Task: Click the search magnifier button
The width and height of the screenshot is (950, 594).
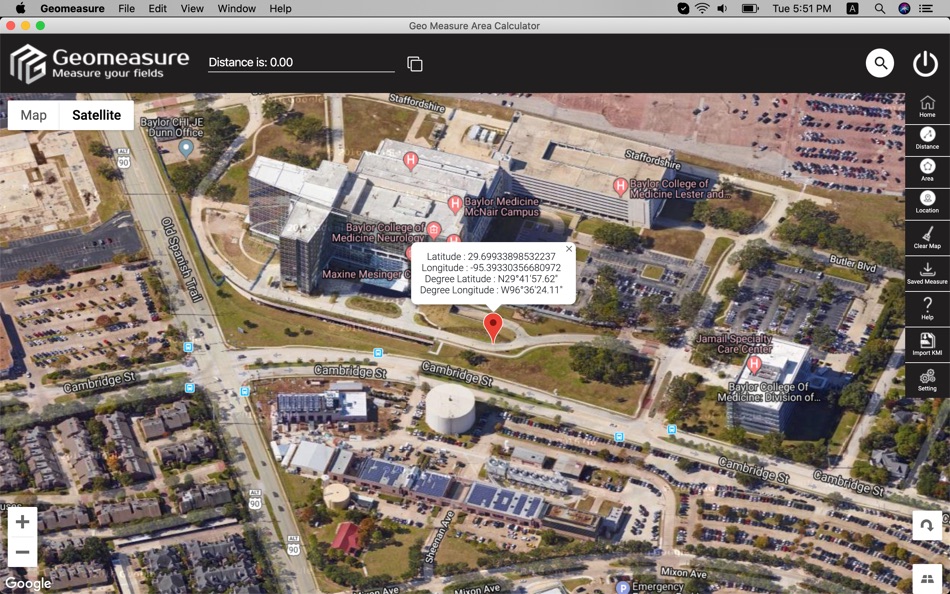Action: [x=880, y=62]
